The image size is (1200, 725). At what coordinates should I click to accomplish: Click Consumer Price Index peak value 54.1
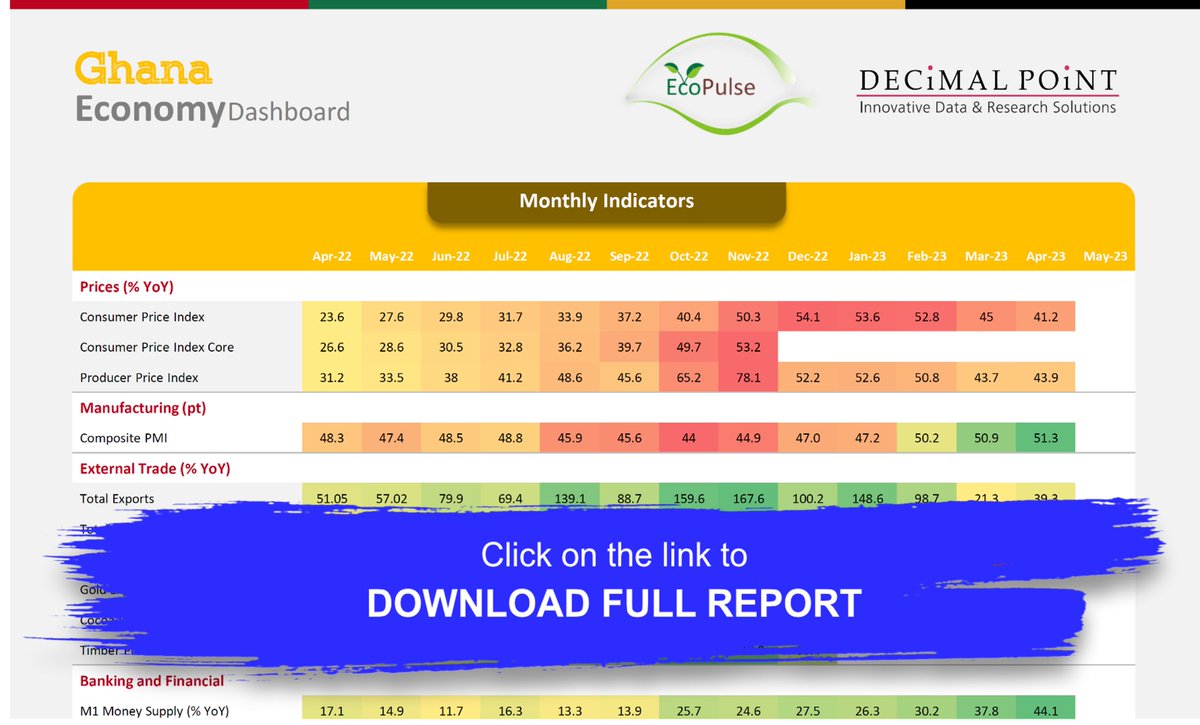pyautogui.click(x=807, y=317)
